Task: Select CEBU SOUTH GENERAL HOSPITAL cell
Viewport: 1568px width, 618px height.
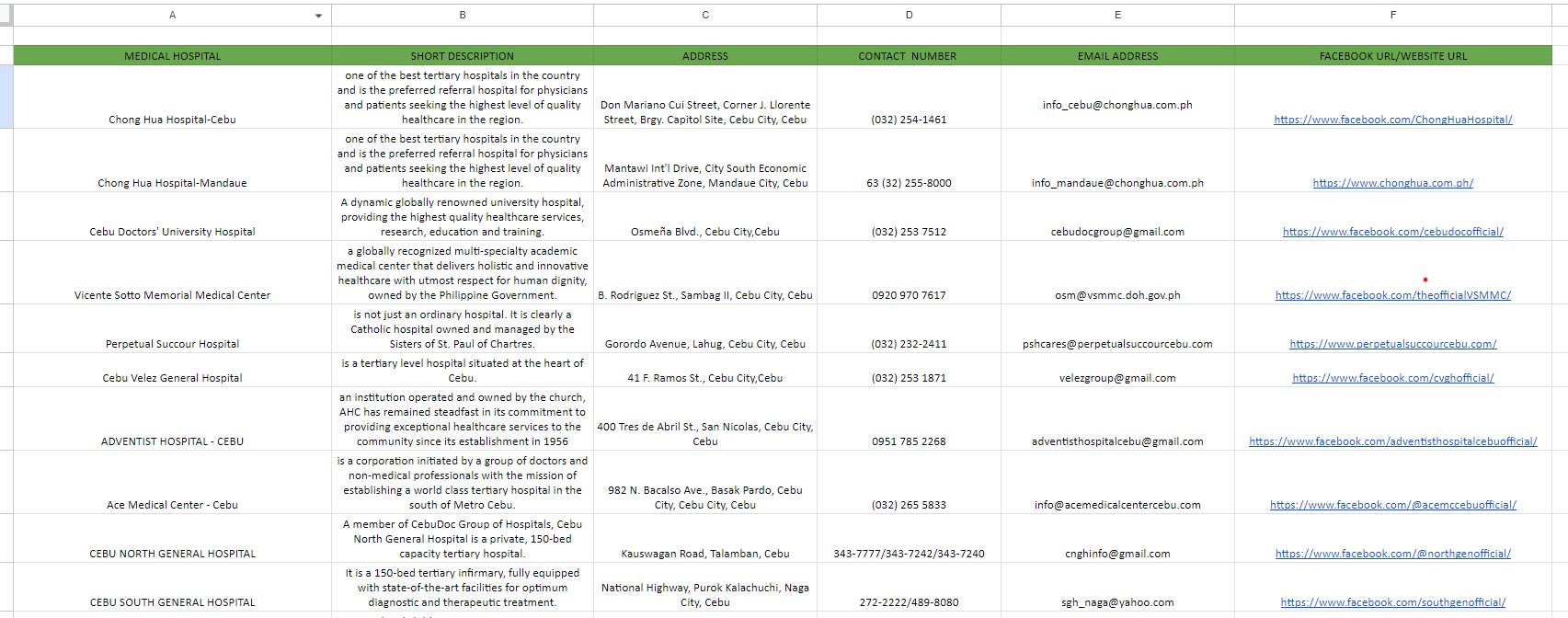Action: point(173,588)
